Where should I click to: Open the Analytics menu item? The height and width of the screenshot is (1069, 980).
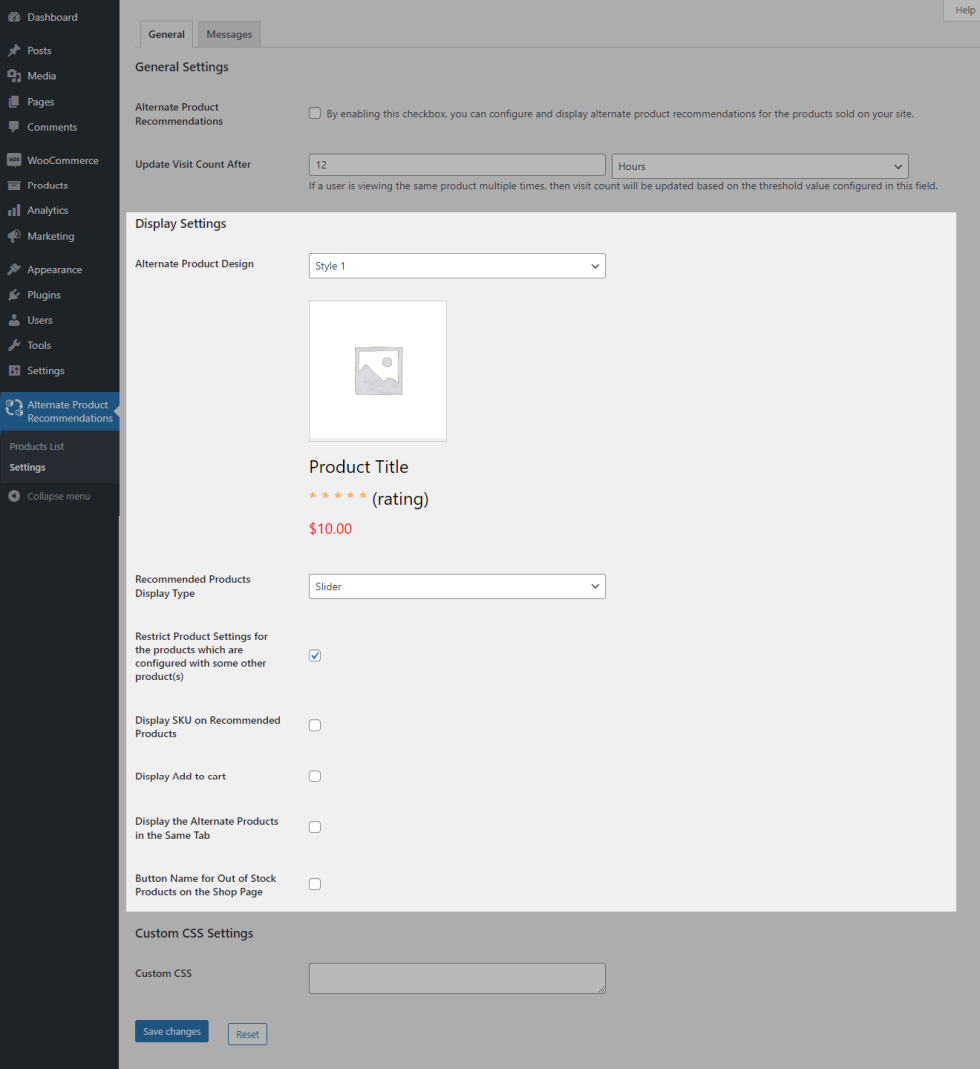(x=59, y=211)
